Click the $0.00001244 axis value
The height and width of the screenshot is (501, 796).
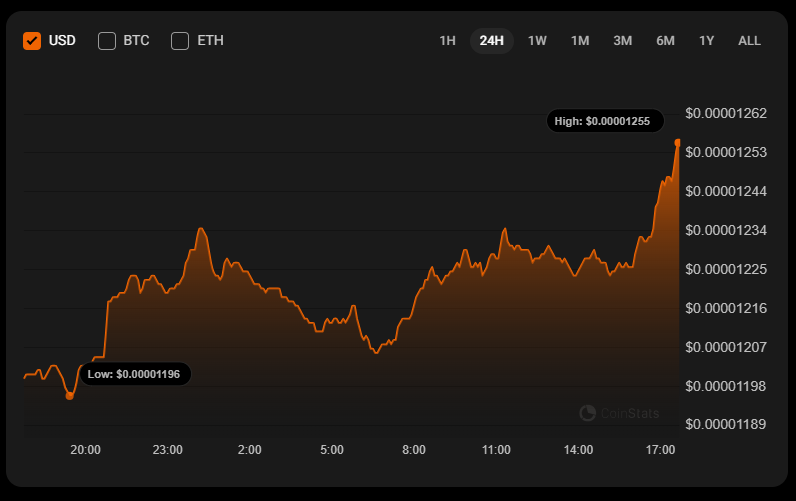click(726, 191)
